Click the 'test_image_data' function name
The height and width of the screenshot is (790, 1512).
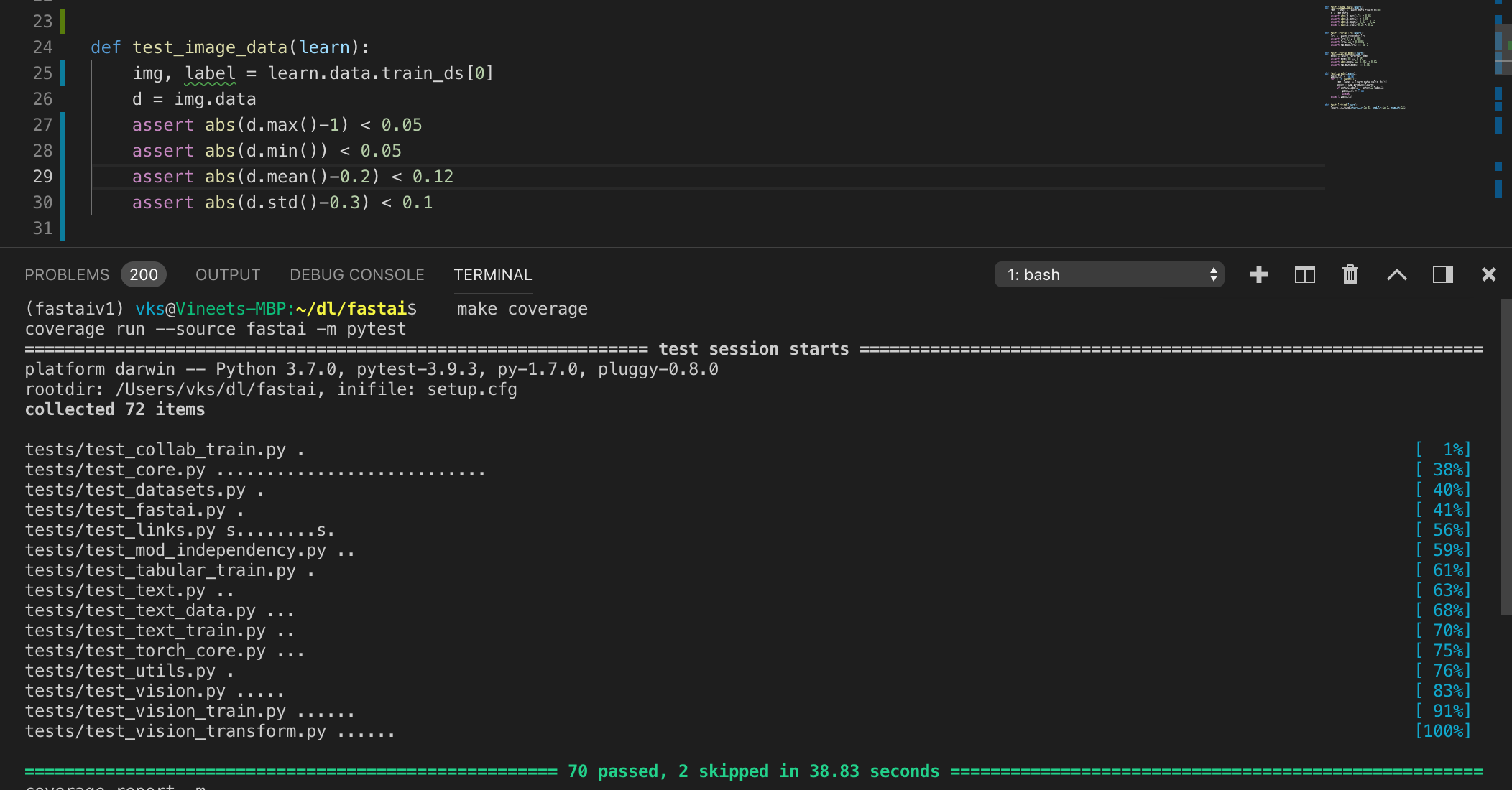(209, 47)
